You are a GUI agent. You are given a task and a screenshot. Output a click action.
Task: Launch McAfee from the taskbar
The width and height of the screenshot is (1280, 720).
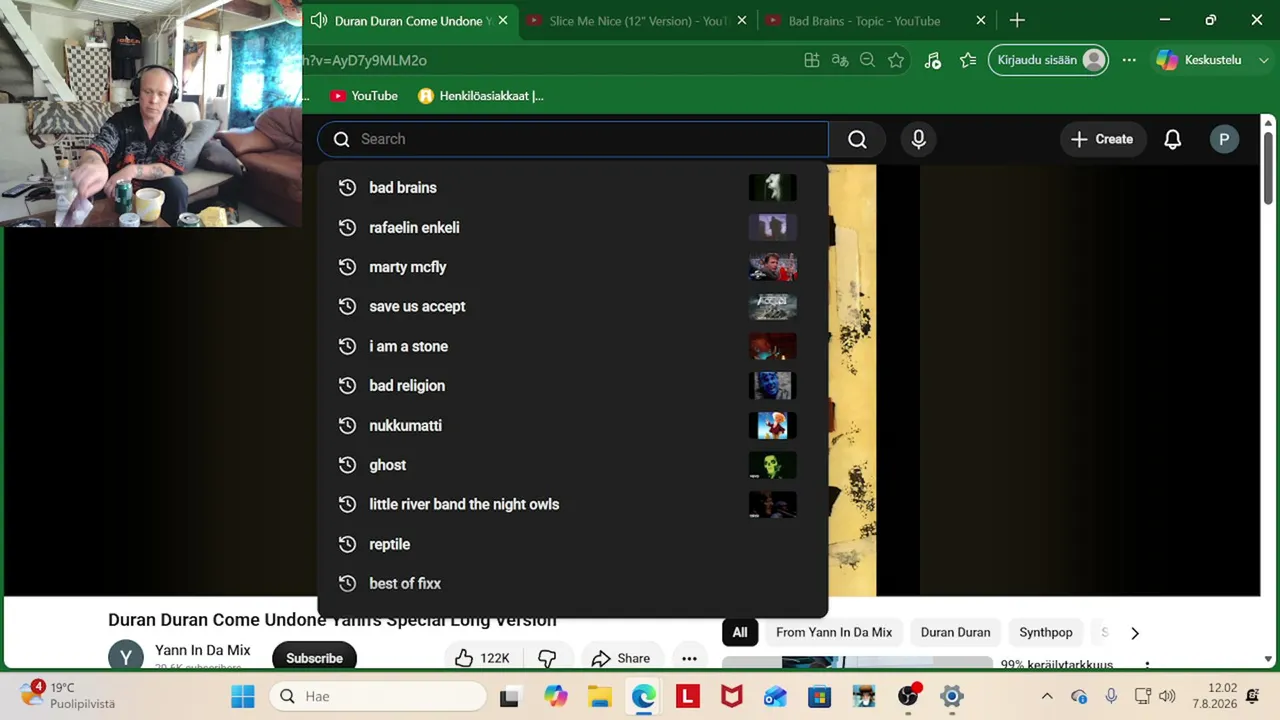click(731, 696)
